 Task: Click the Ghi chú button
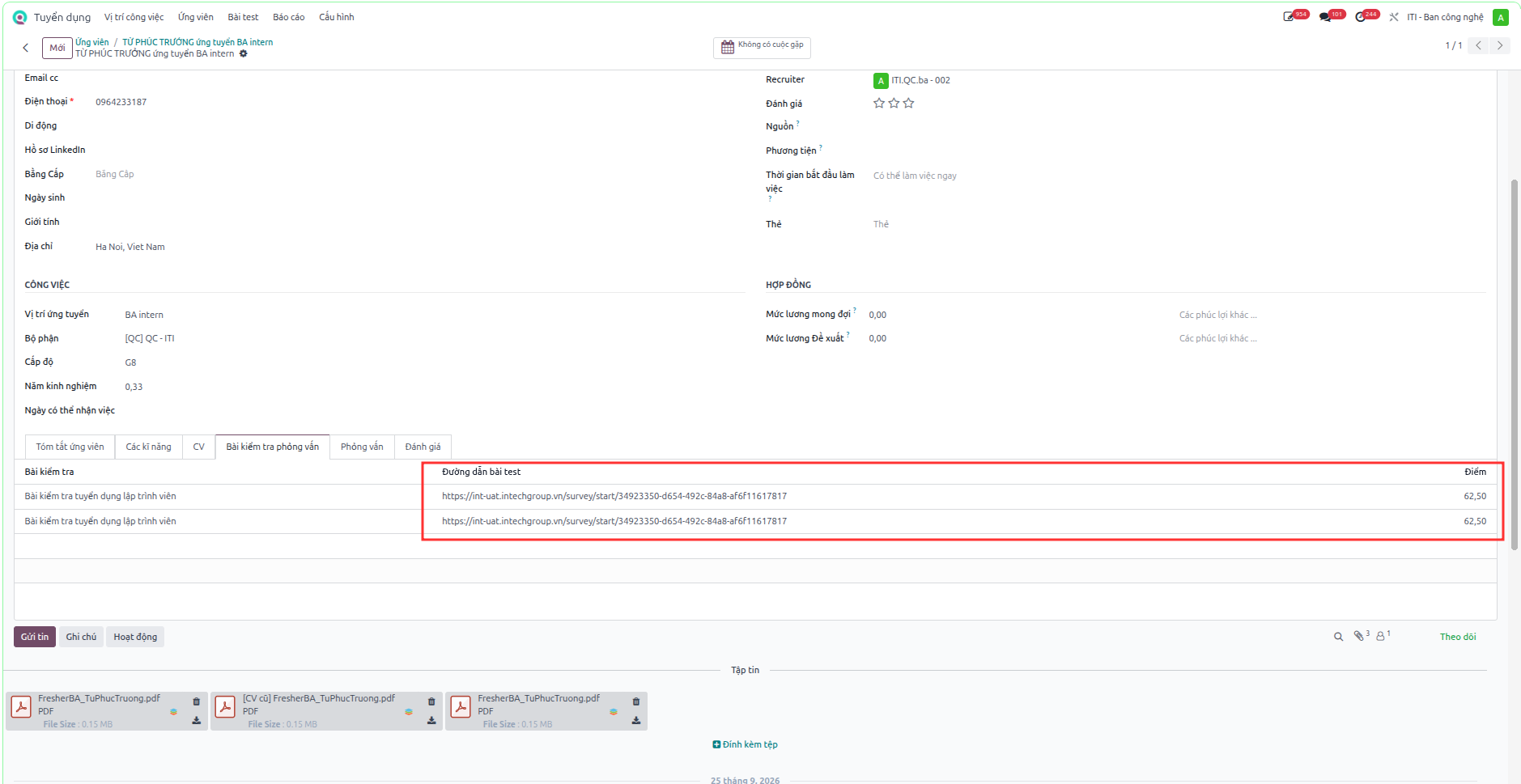81,637
